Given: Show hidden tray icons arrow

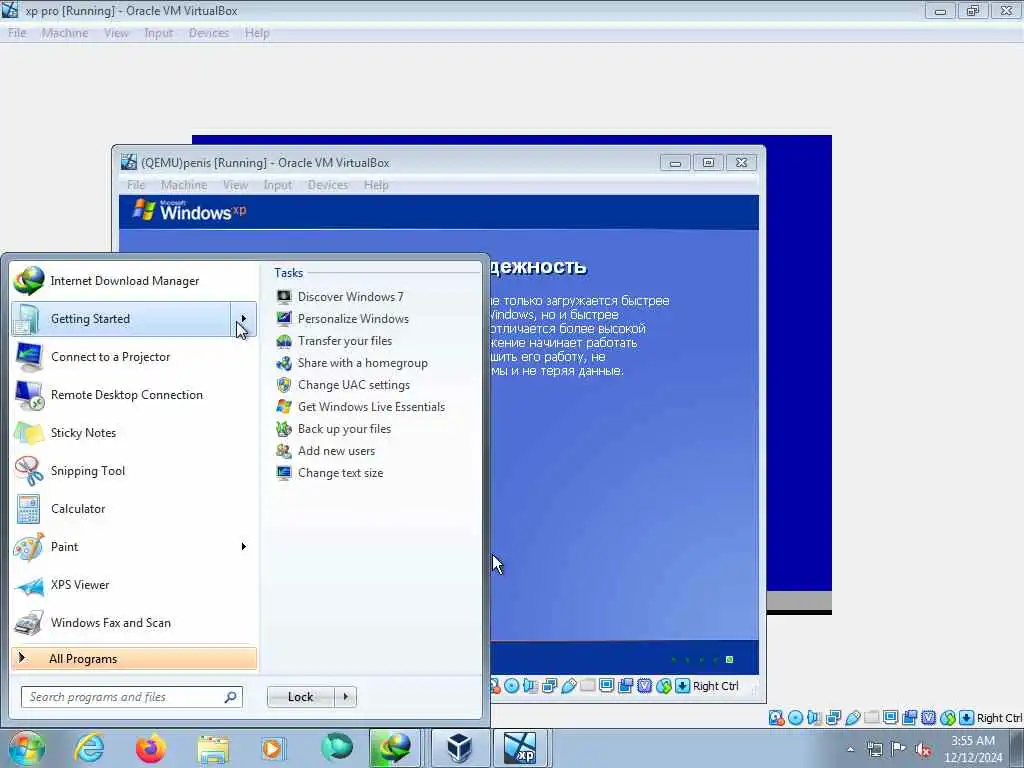Looking at the screenshot, I should 850,749.
